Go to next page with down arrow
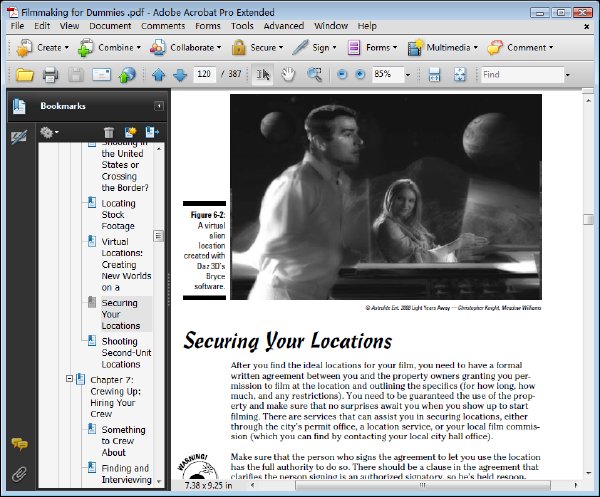Viewport: 600px width, 497px height. click(x=180, y=75)
